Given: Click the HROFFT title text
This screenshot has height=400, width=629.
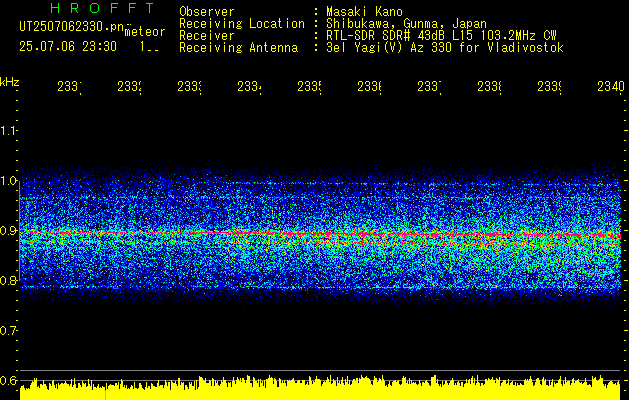Looking at the screenshot, I should (103, 8).
